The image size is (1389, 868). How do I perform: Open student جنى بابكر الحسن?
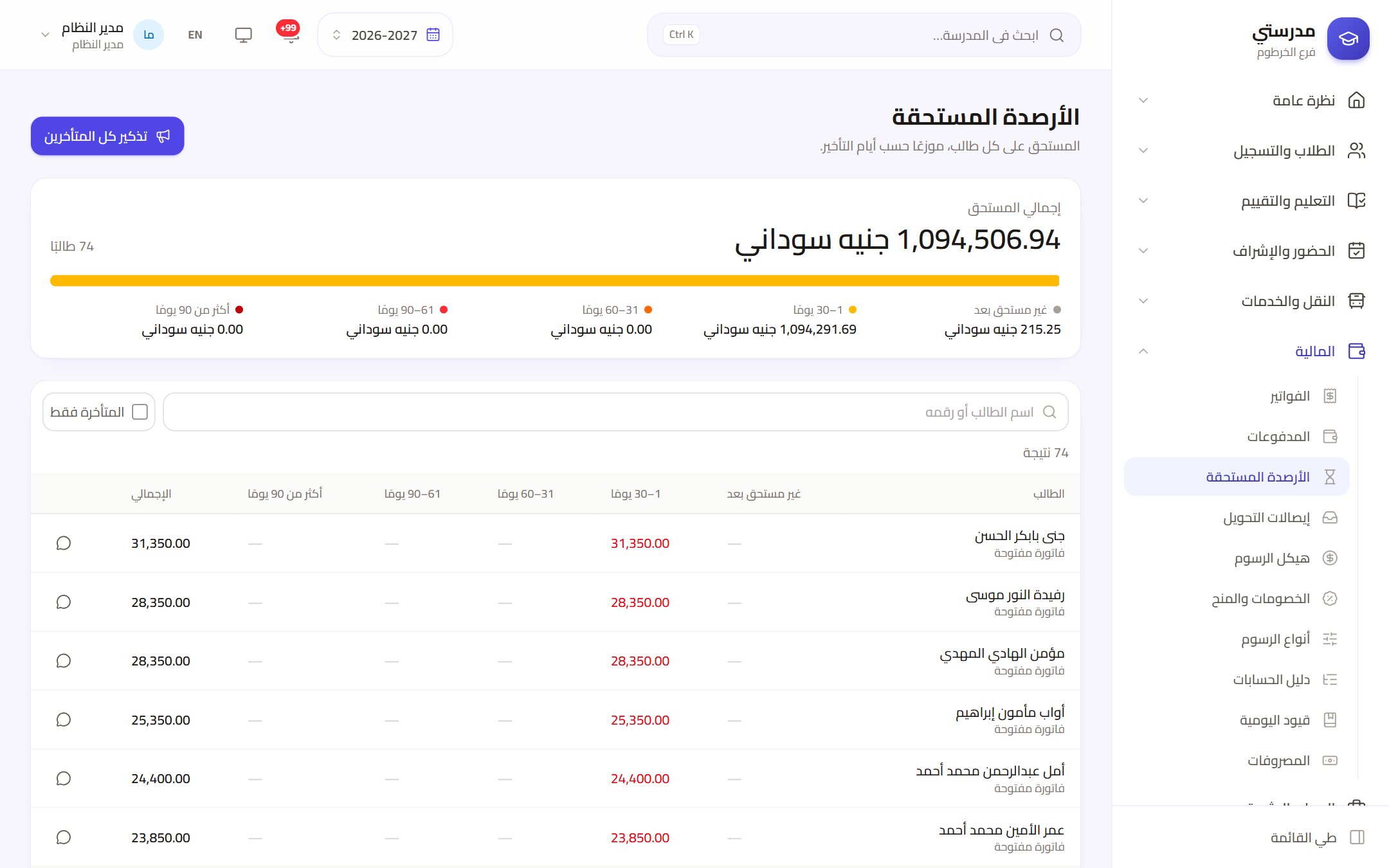[x=1019, y=536]
